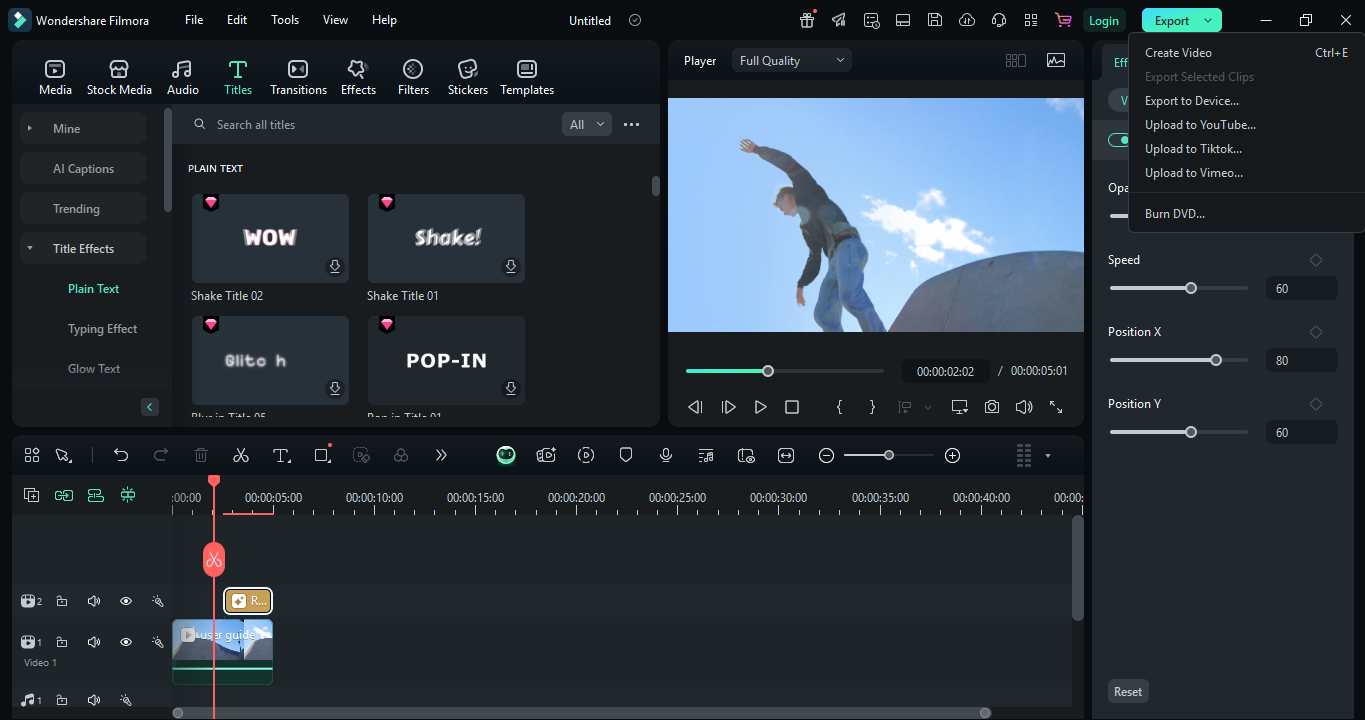Open the All filter dropdown for titles

click(x=587, y=125)
